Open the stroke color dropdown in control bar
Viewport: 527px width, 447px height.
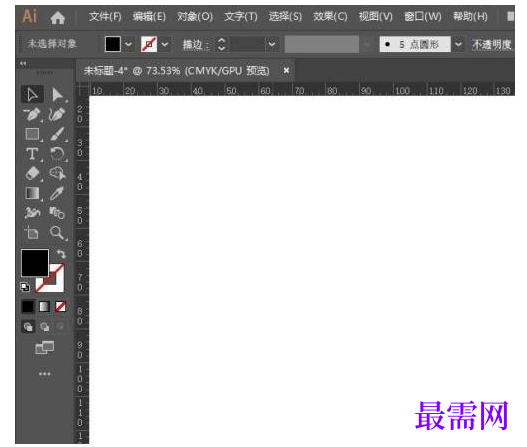point(165,44)
